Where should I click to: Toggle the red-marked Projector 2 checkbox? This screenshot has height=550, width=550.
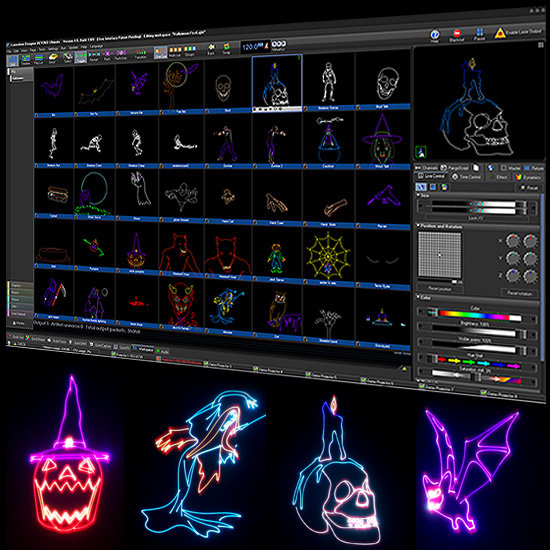pos(159,359)
